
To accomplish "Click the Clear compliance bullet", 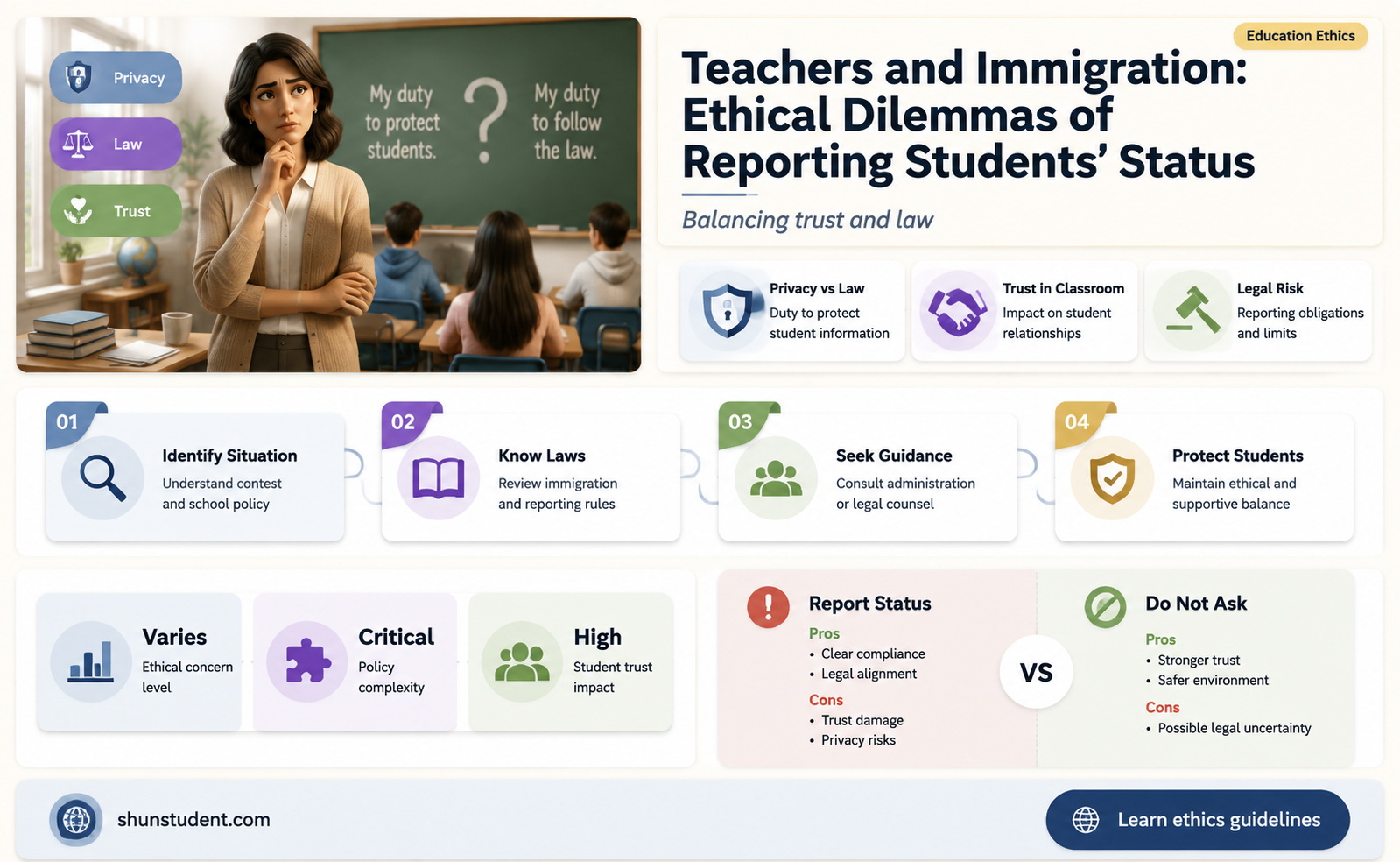I will coord(873,654).
